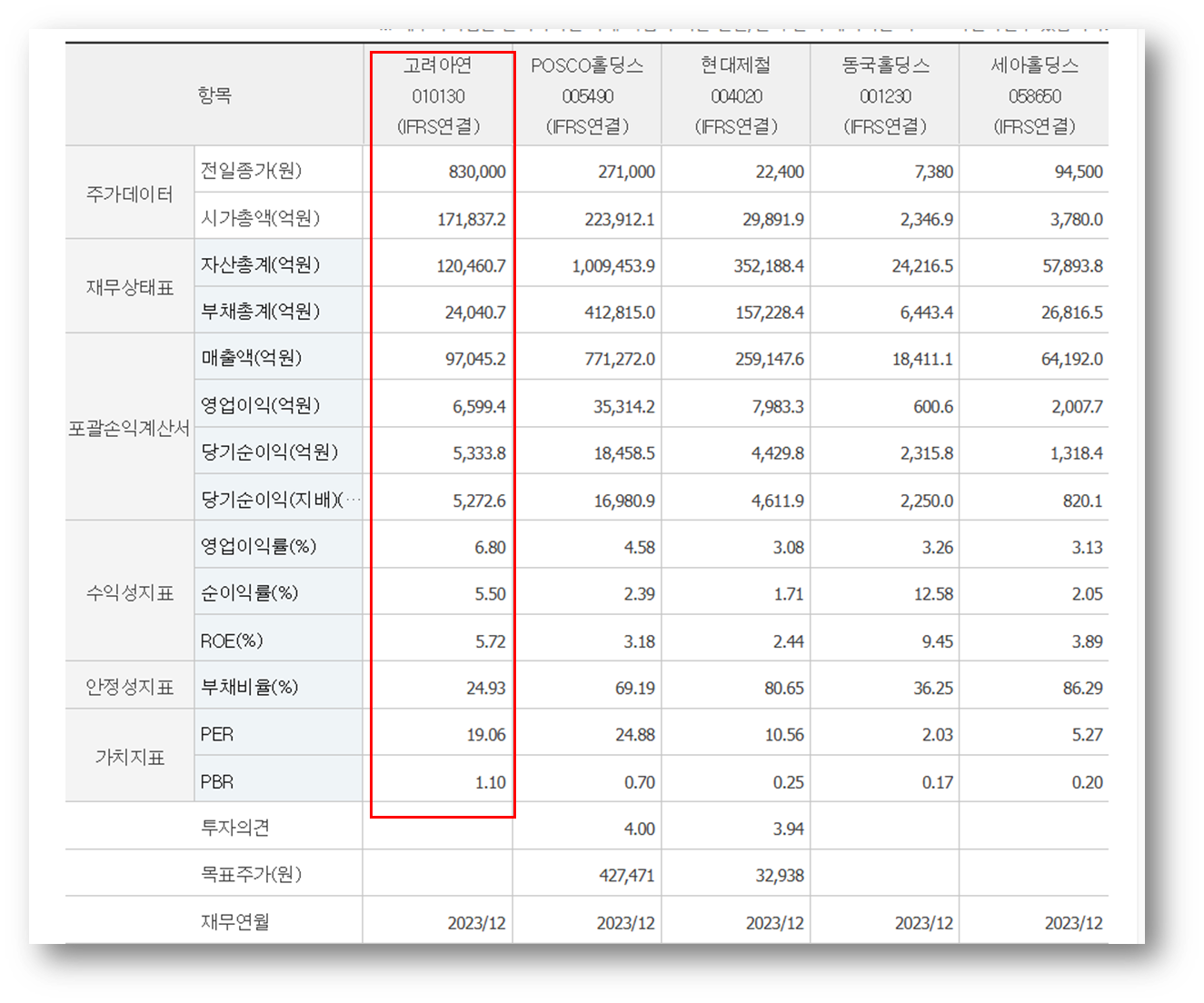Click the 매출액(억원) row label

point(251,358)
